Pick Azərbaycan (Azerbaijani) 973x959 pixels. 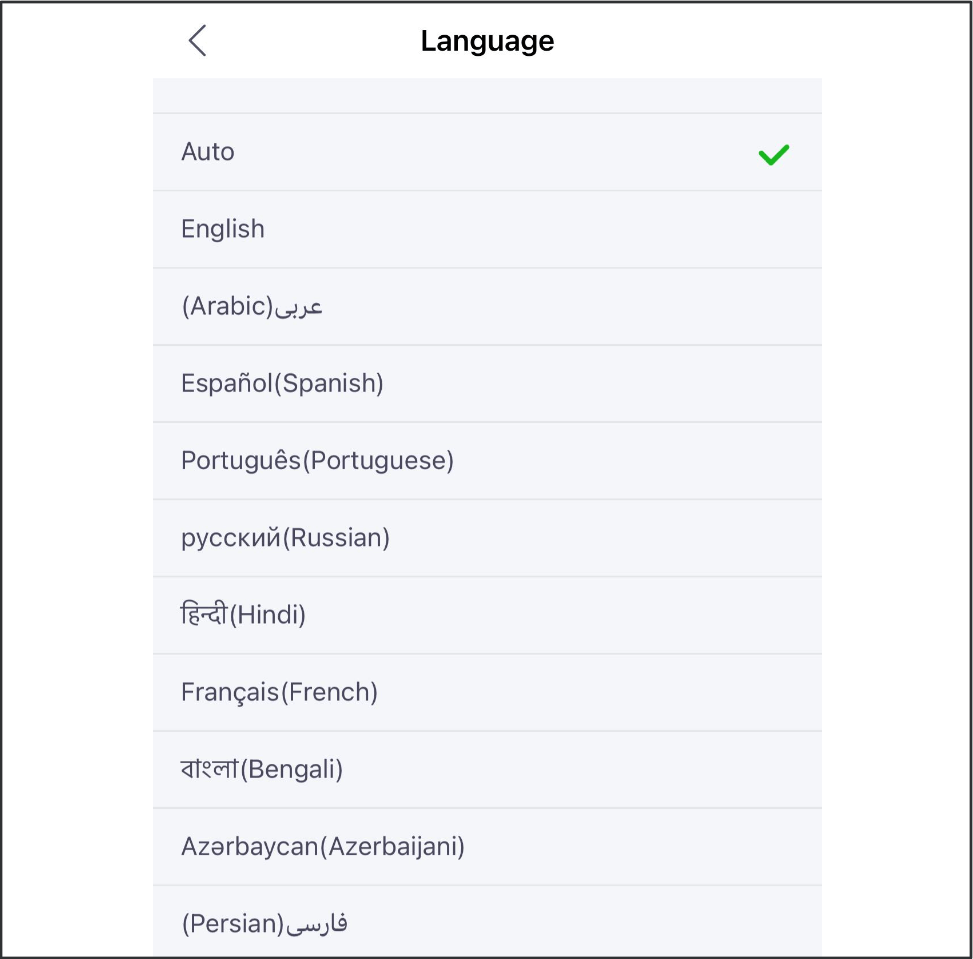point(487,847)
